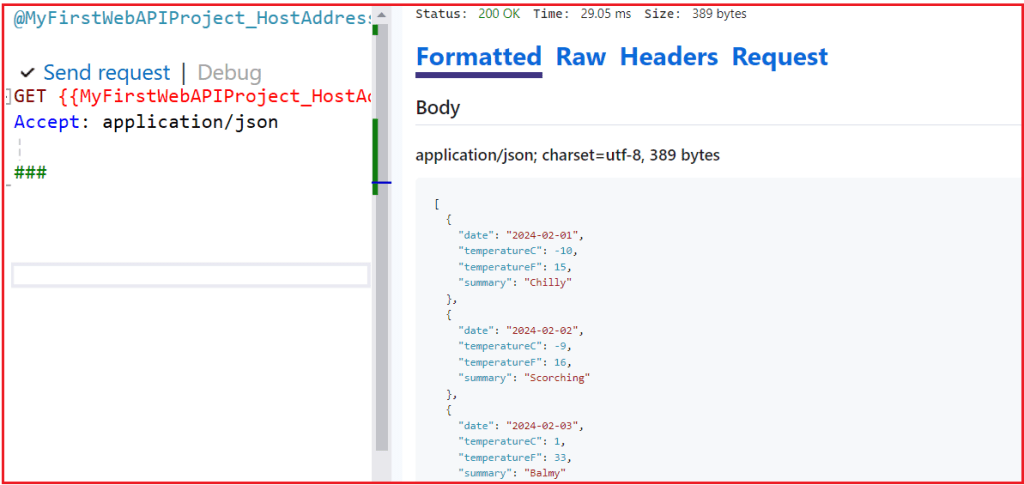
Task: Click the summary value "Scorching"
Action: coord(557,378)
